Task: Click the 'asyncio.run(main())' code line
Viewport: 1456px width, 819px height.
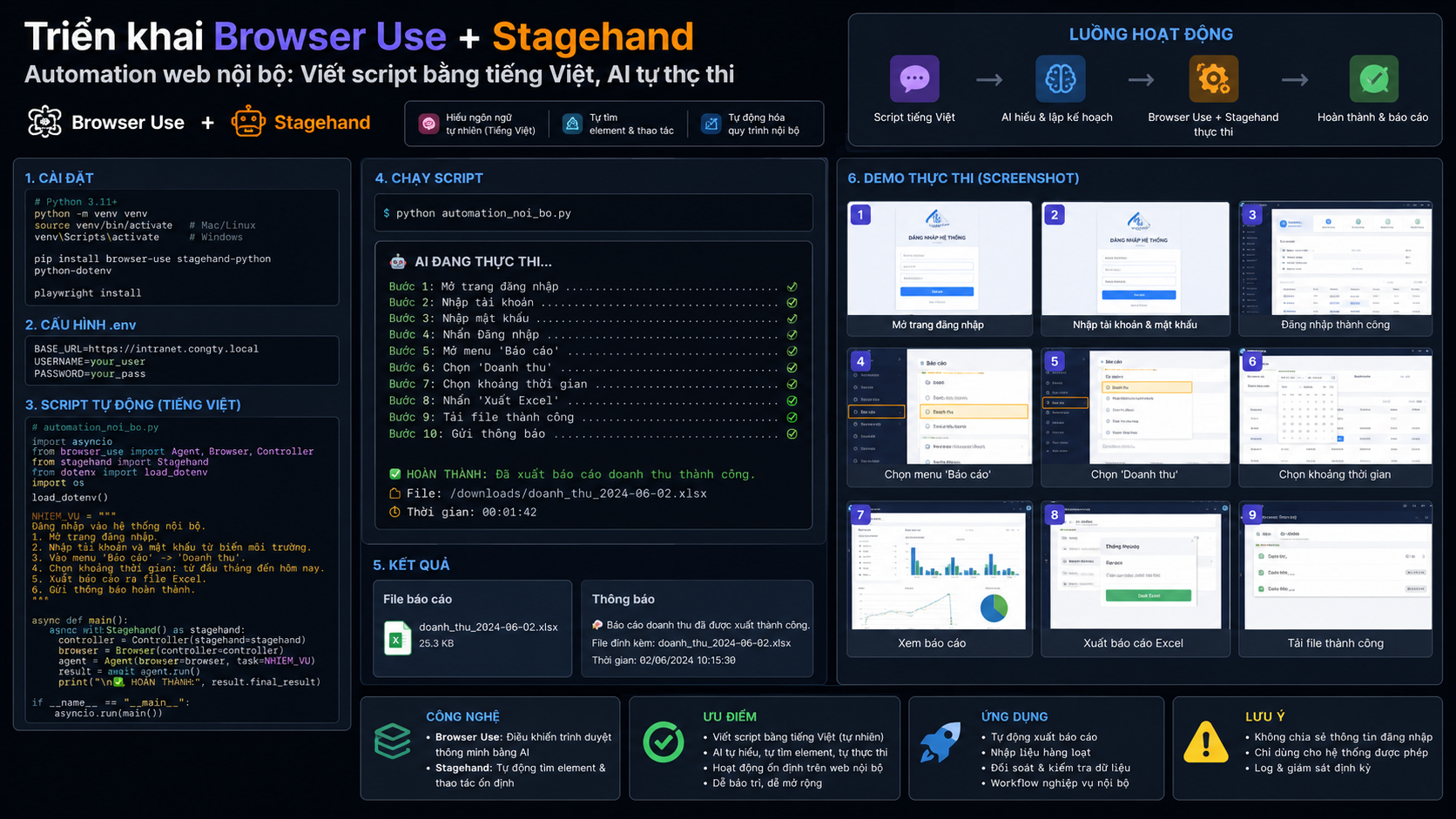Action: point(108,713)
